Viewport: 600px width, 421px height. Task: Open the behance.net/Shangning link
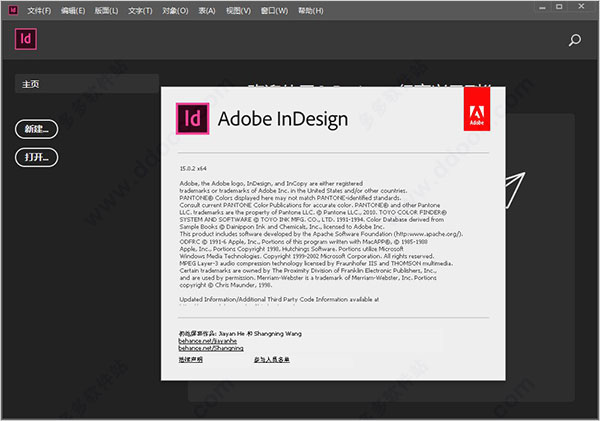pos(211,348)
